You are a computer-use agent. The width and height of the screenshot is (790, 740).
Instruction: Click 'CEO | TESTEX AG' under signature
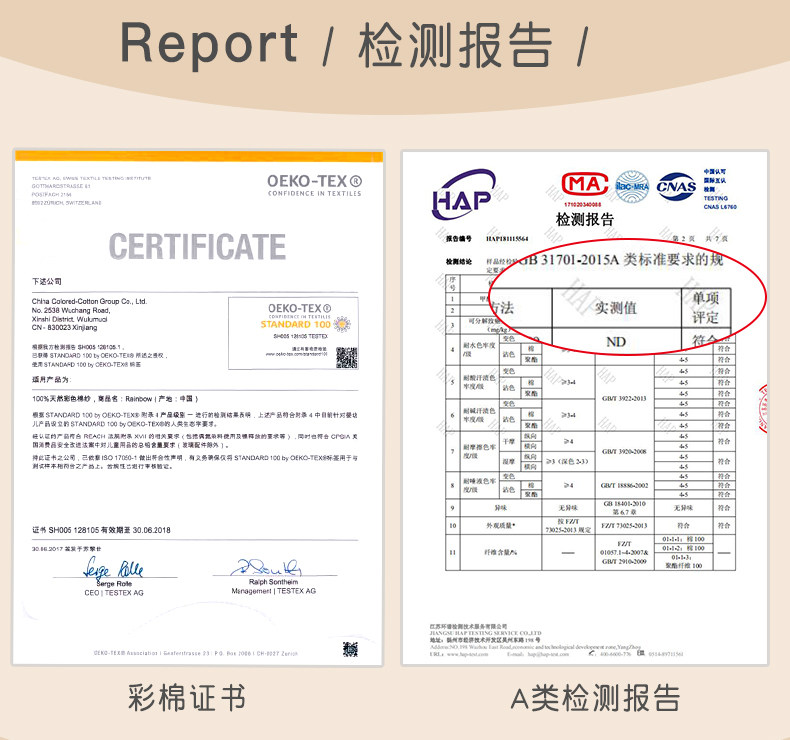pyautogui.click(x=114, y=593)
